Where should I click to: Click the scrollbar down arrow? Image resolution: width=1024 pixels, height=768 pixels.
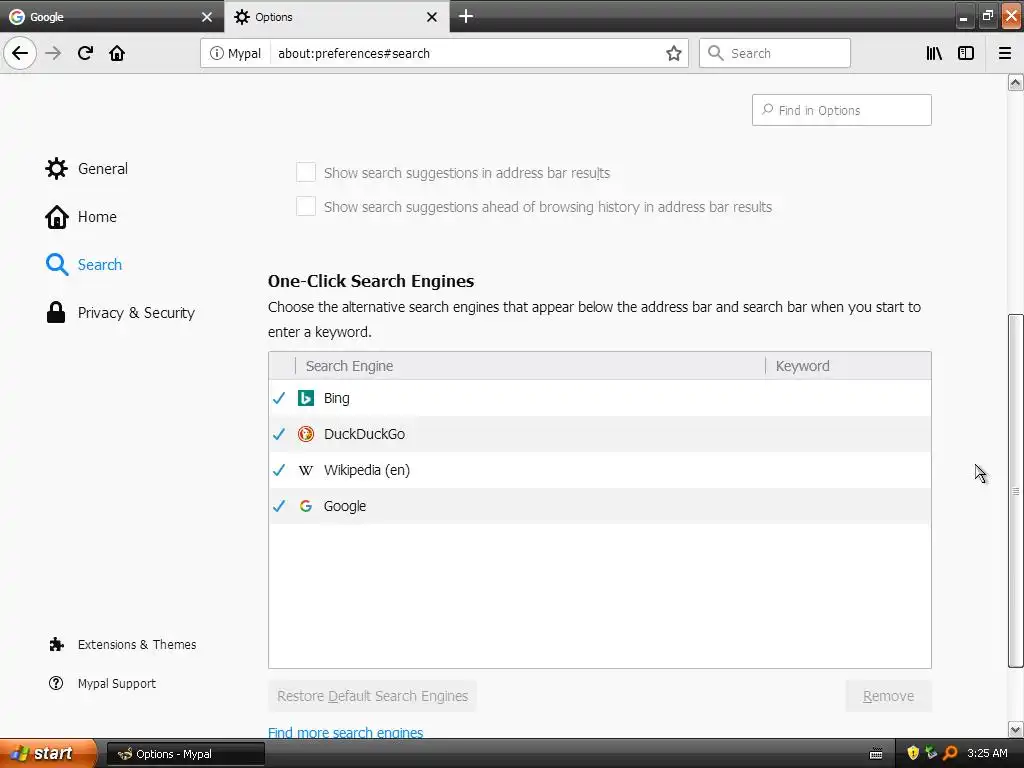point(1015,729)
